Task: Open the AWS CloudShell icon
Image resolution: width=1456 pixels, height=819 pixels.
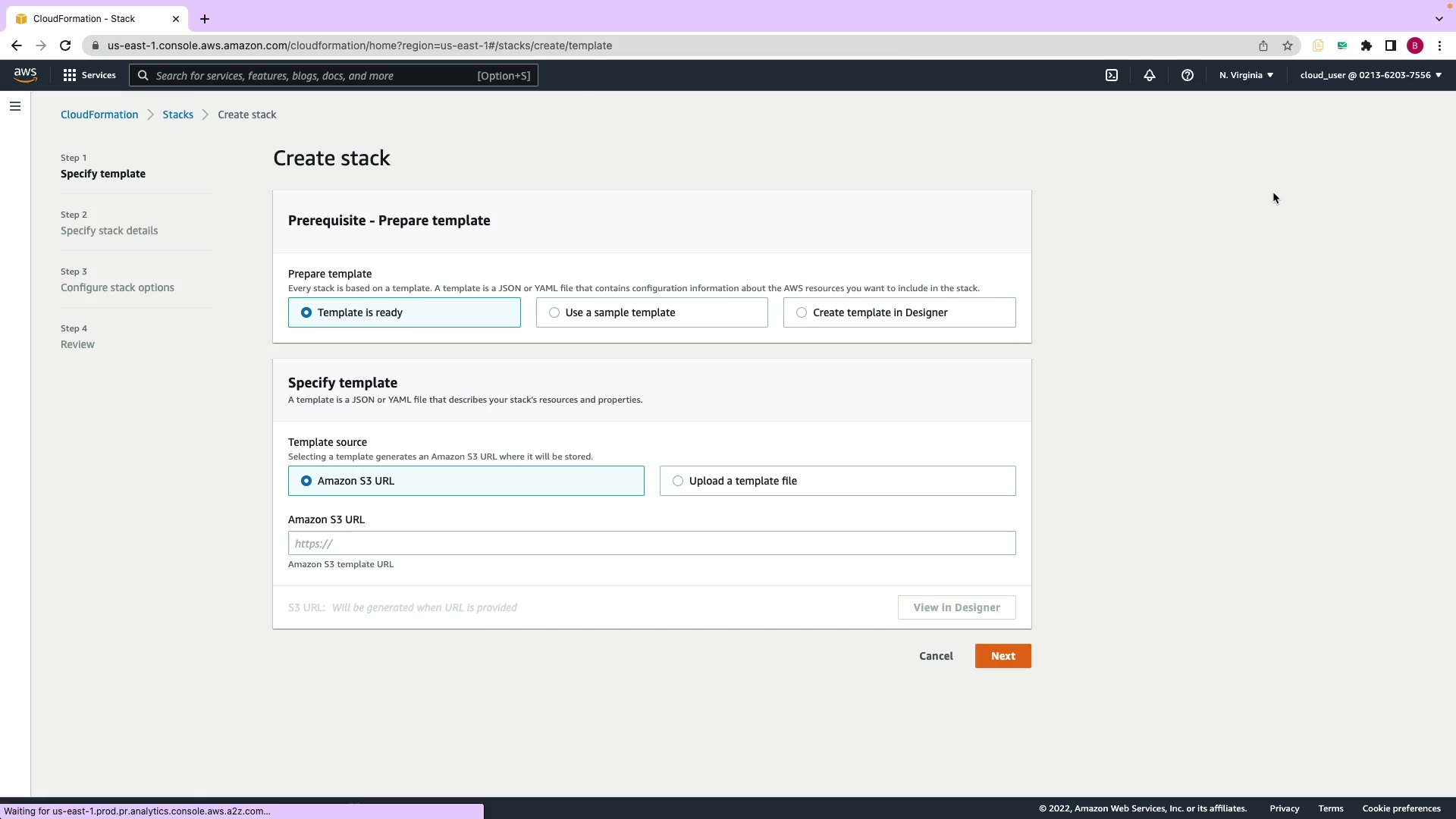Action: click(1112, 75)
